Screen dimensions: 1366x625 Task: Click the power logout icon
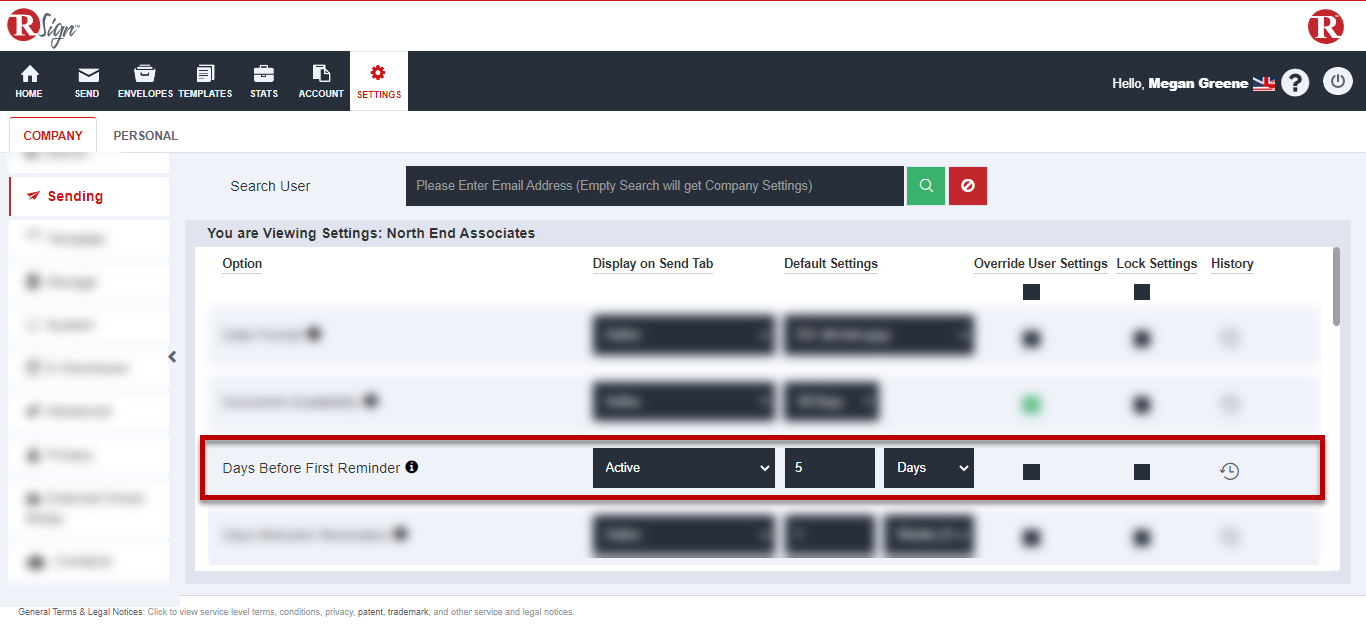point(1338,82)
